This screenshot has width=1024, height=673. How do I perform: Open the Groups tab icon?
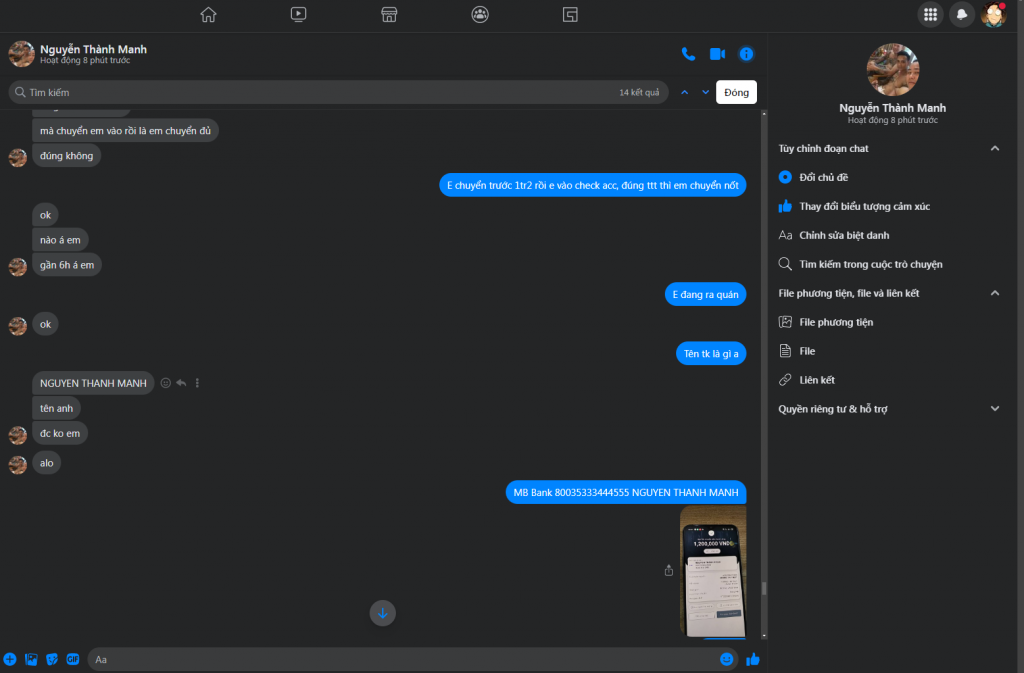pos(480,14)
